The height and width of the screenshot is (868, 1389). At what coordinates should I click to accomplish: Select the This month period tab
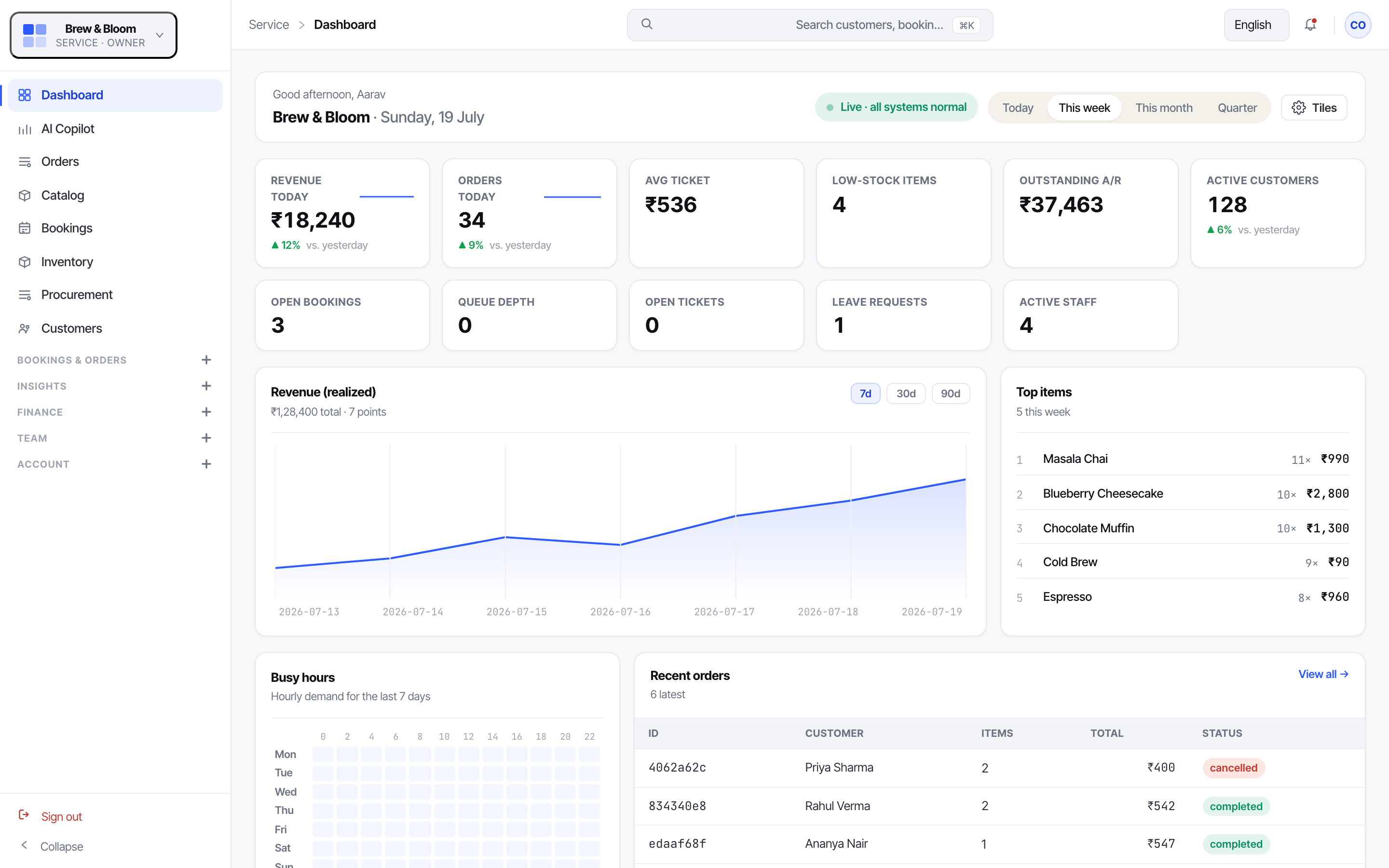pos(1163,108)
